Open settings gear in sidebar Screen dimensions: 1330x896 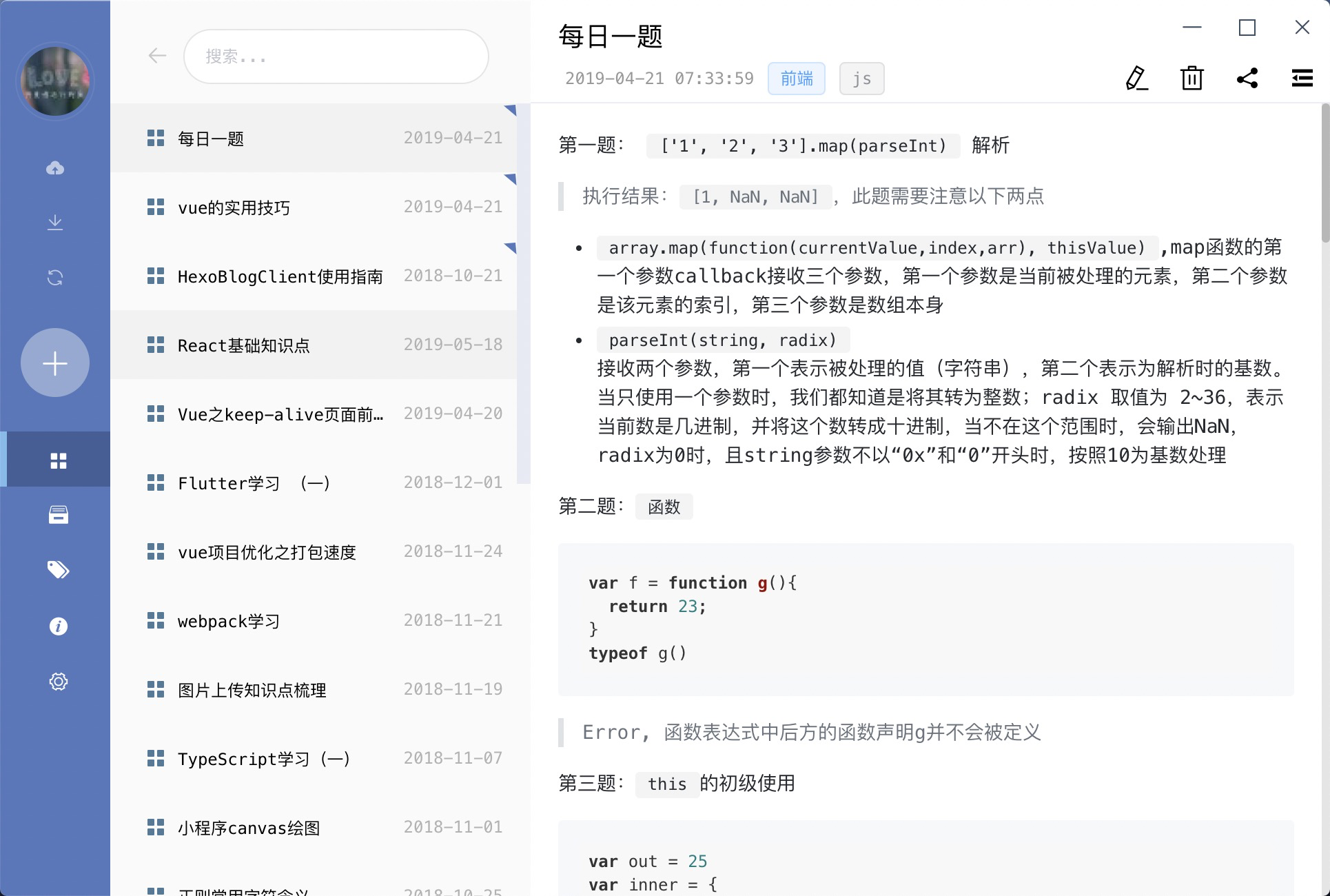point(58,682)
